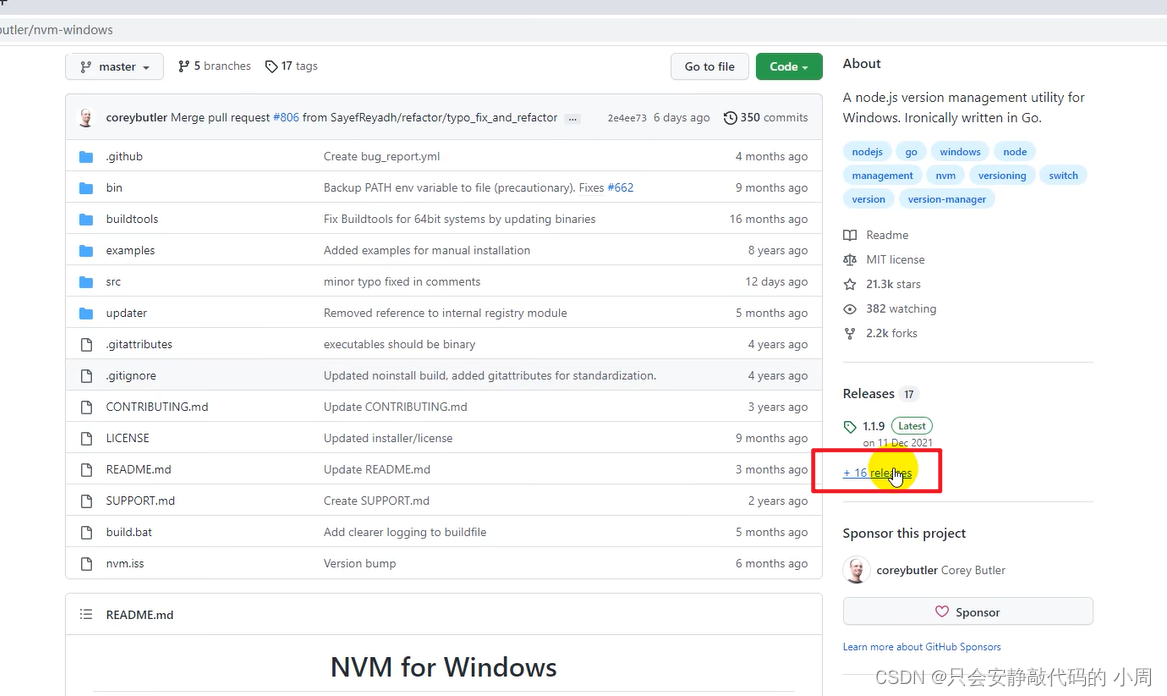View the 350 commits history
The width and height of the screenshot is (1167, 696).
pyautogui.click(x=766, y=117)
